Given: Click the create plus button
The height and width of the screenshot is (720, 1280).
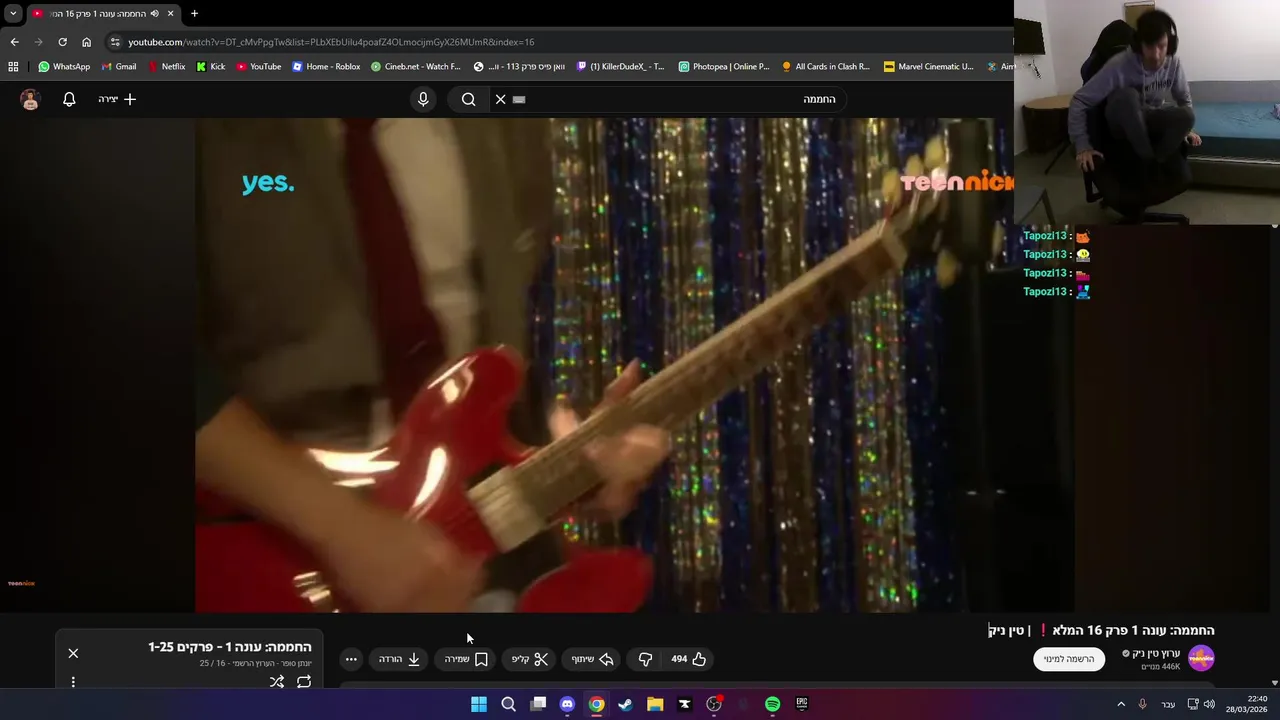Looking at the screenshot, I should [x=117, y=99].
